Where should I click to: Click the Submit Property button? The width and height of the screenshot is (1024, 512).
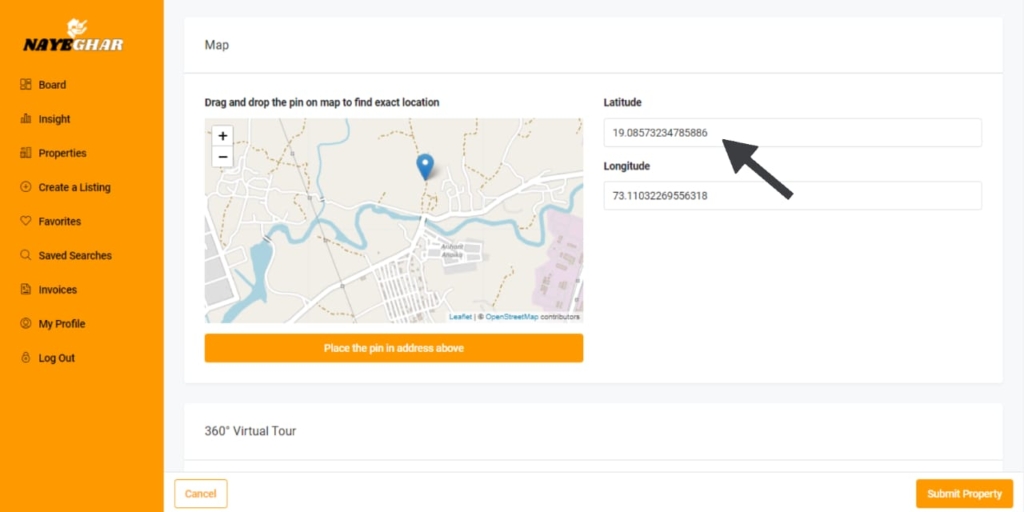click(x=964, y=494)
